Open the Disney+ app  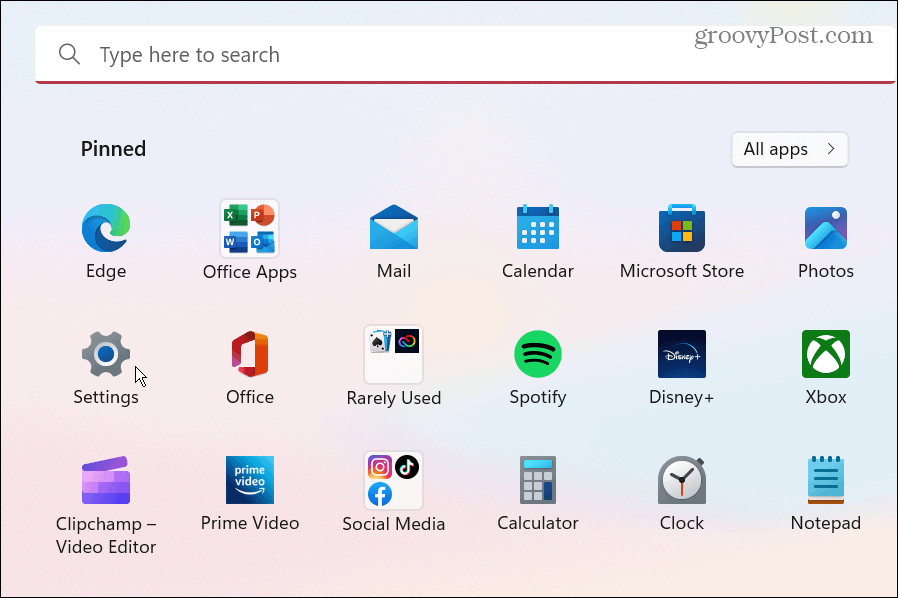pos(682,354)
